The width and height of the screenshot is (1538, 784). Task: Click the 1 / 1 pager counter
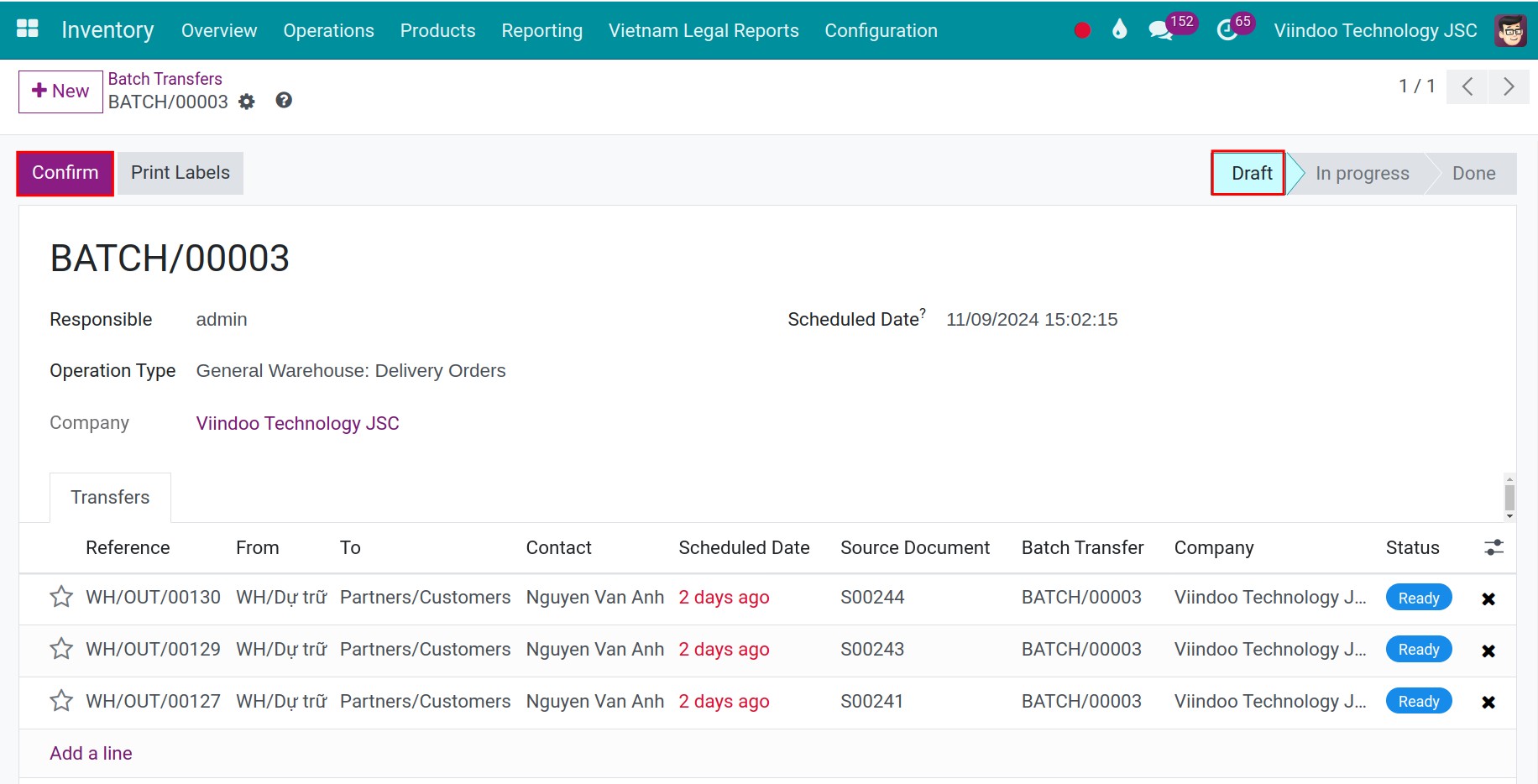(x=1416, y=86)
